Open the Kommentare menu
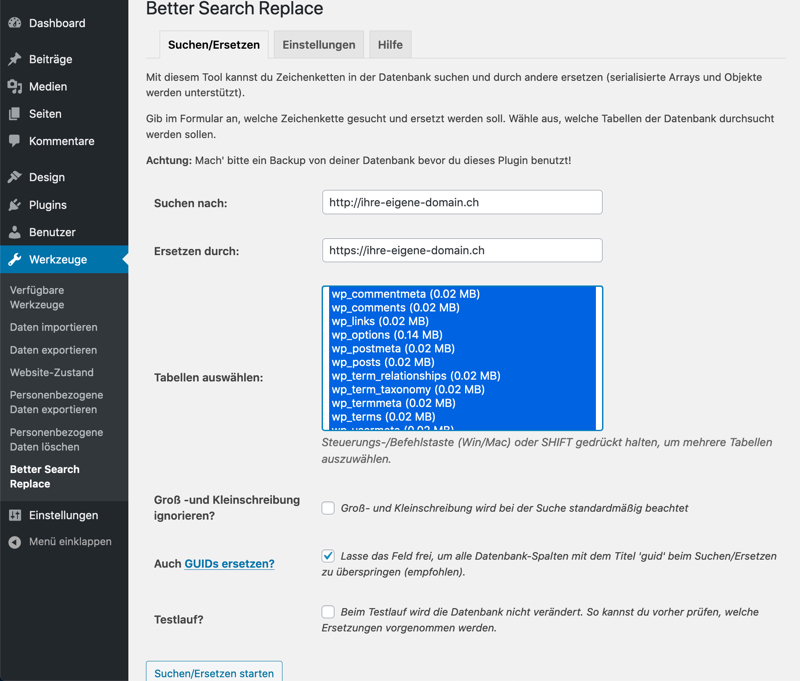 pyautogui.click(x=62, y=141)
